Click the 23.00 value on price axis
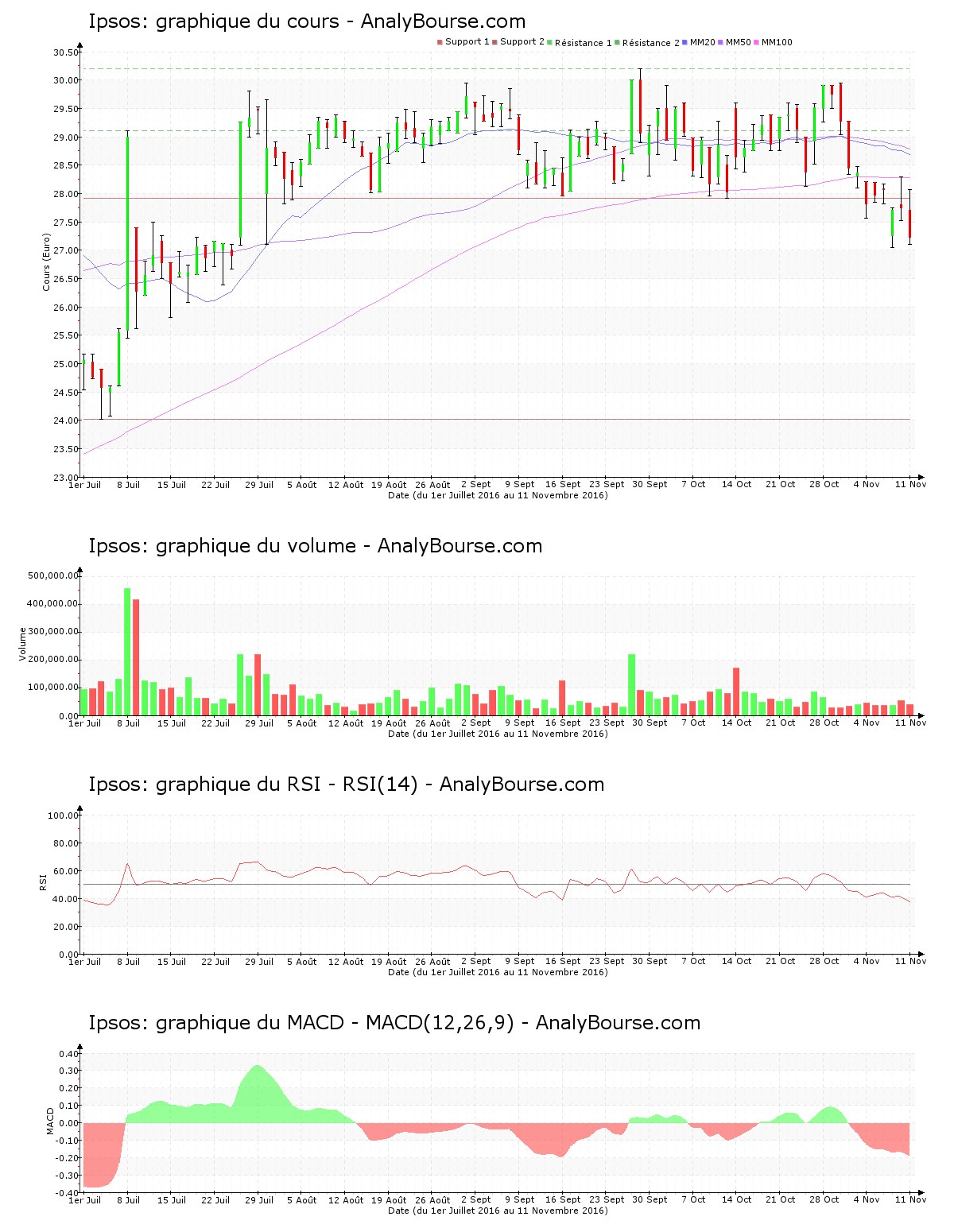Image resolution: width=954 pixels, height=1232 pixels. (x=66, y=478)
